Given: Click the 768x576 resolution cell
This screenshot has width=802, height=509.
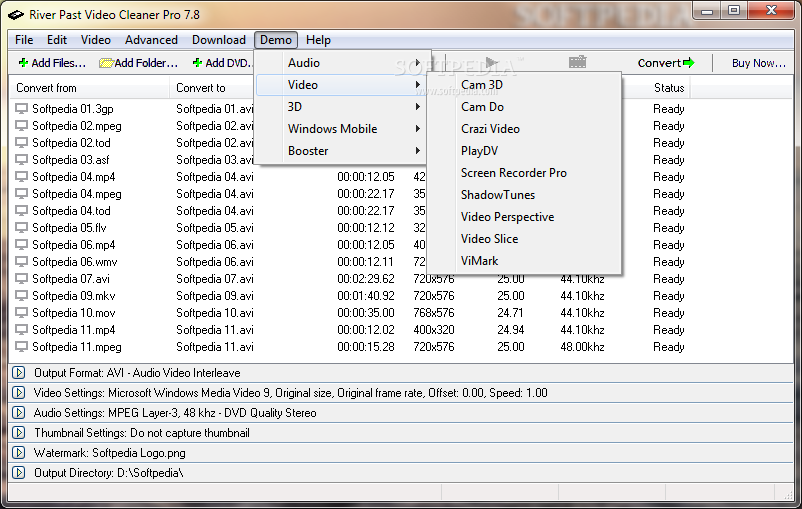Looking at the screenshot, I should 434,313.
